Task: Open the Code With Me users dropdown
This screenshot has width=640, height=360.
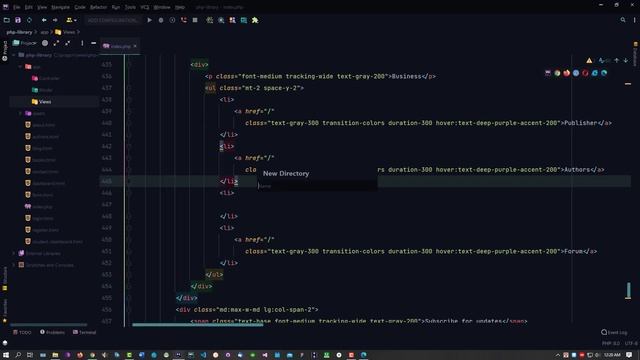Action: pyautogui.click(x=71, y=20)
